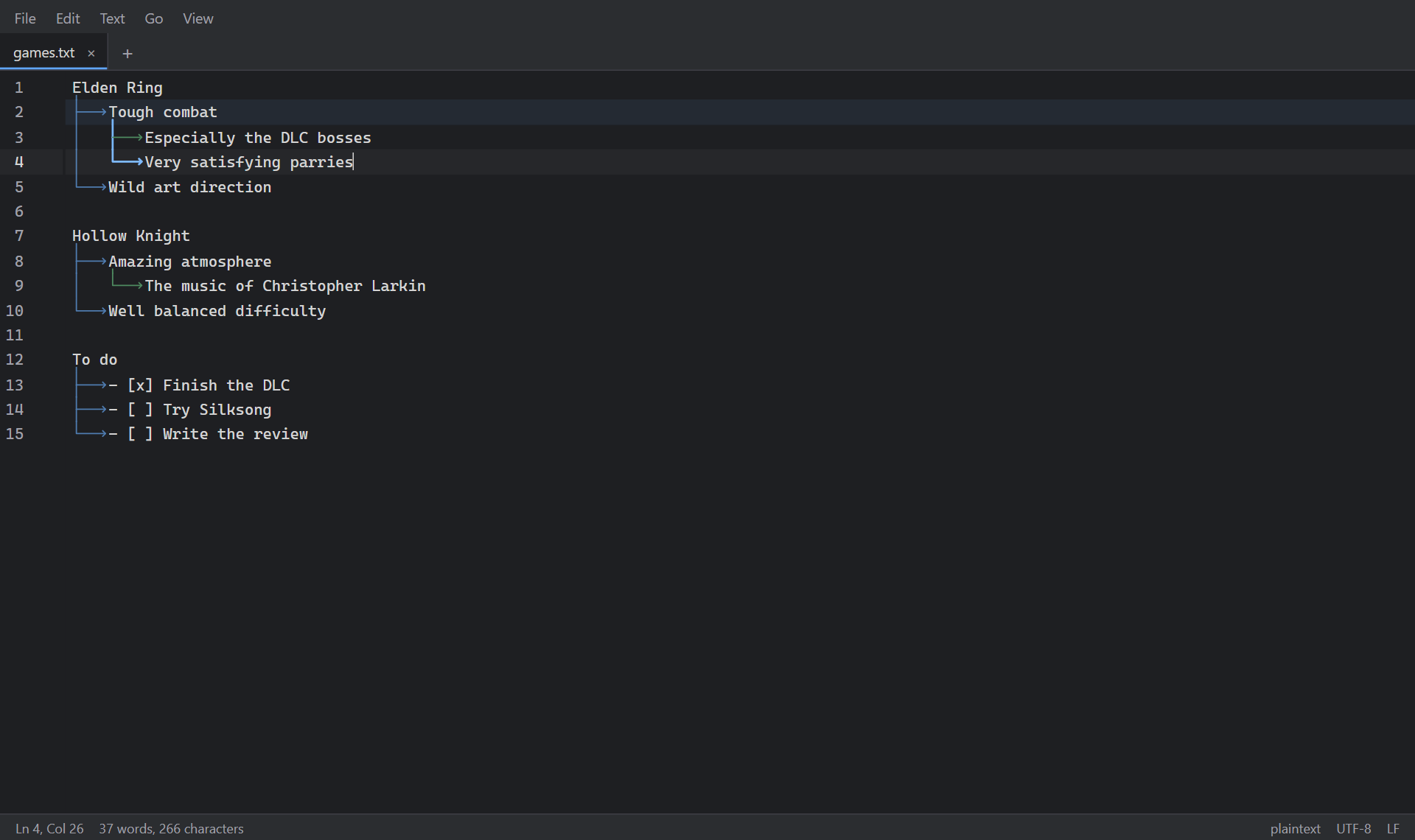Click line number 15 in the gutter
1415x840 pixels.
point(15,434)
